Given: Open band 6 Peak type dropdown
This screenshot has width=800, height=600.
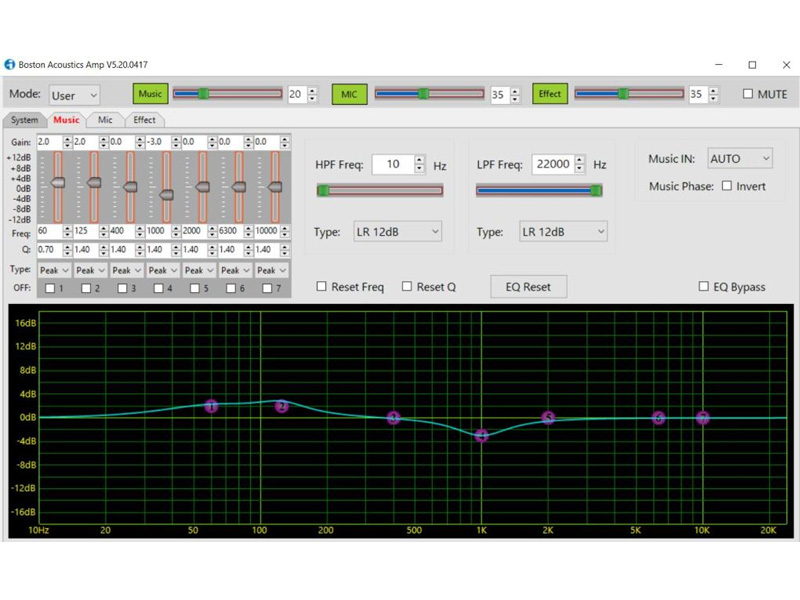Looking at the screenshot, I should pos(235,270).
